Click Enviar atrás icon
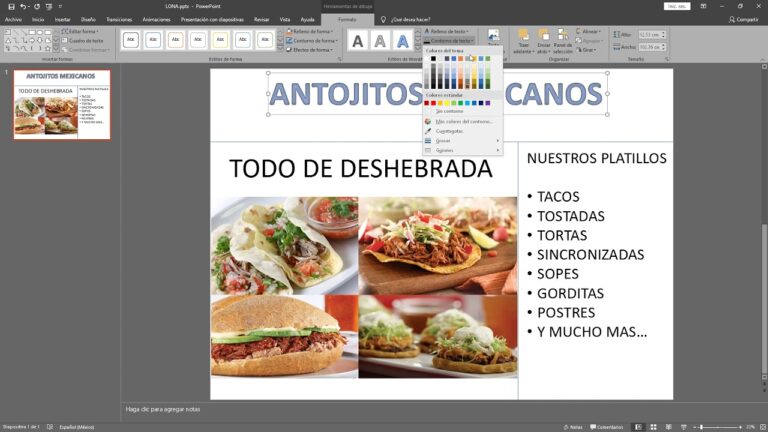 (543, 34)
